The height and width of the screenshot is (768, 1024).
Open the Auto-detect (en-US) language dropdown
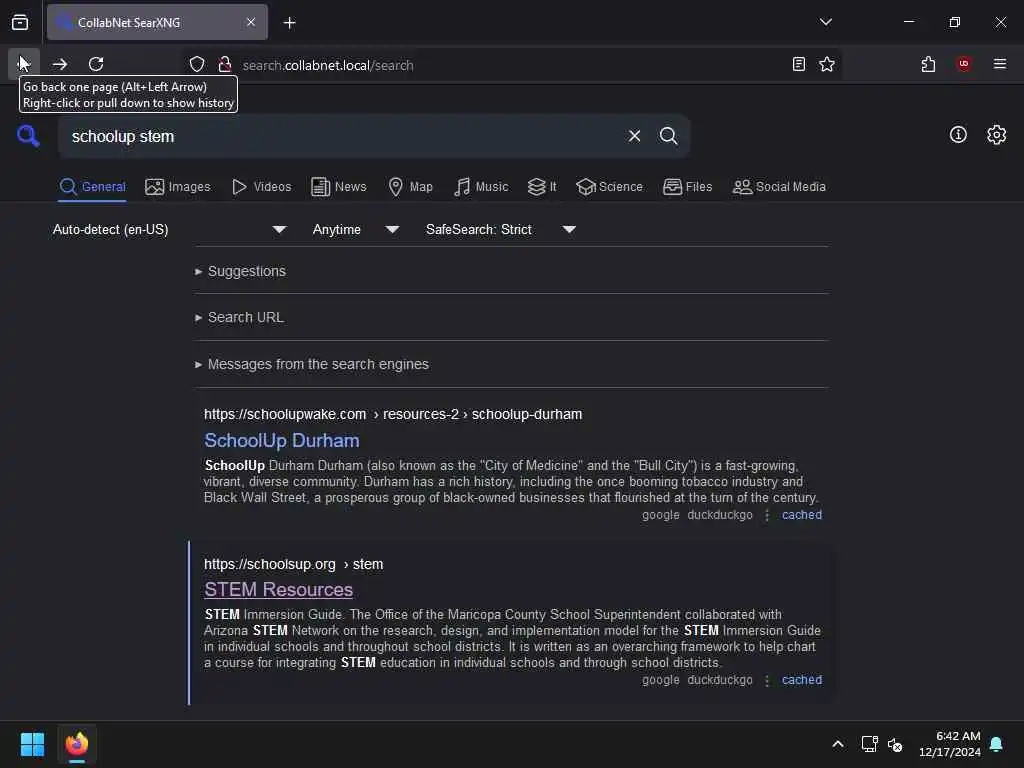[169, 229]
